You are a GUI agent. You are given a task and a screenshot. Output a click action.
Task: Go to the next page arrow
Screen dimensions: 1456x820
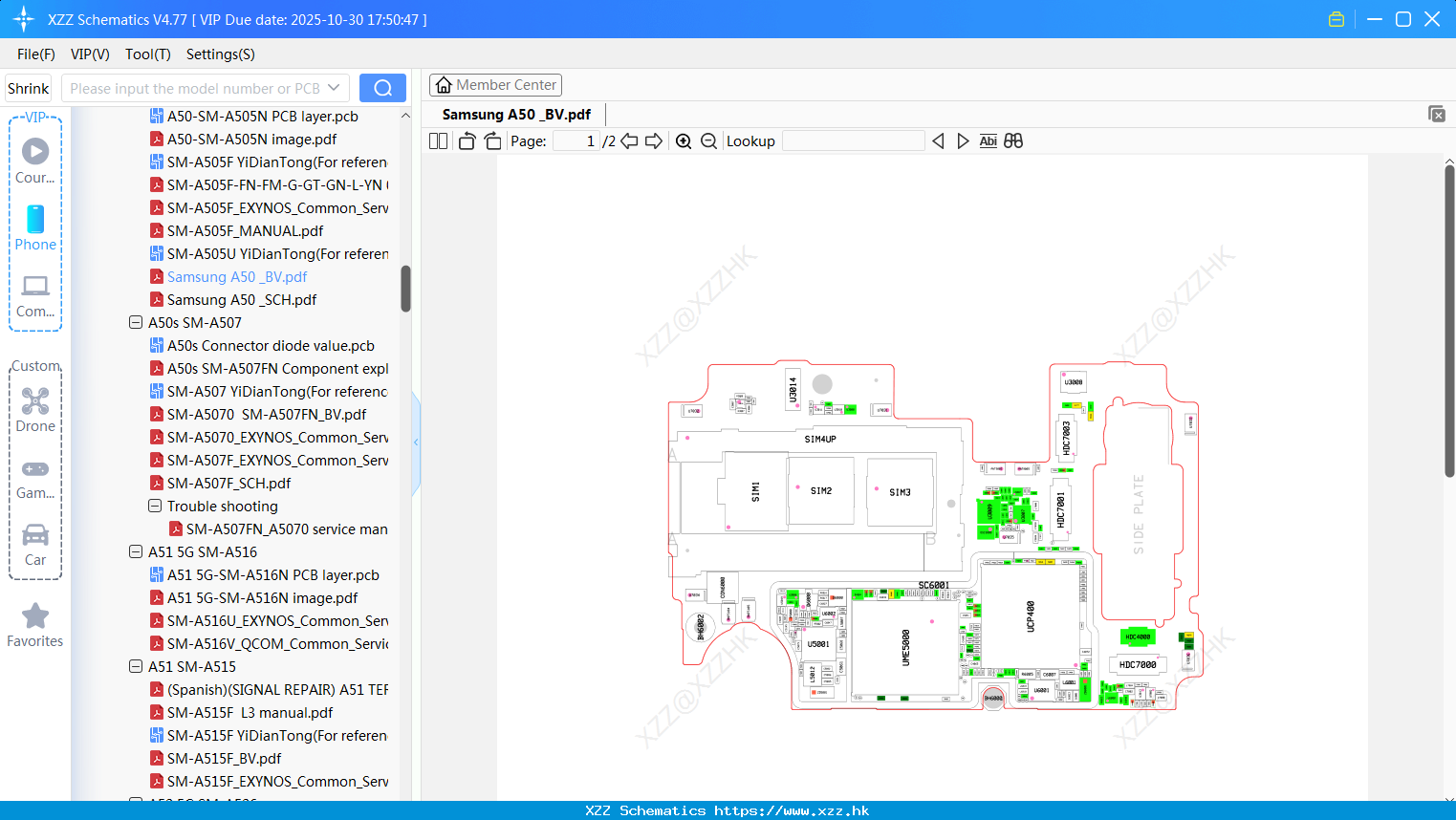(654, 140)
